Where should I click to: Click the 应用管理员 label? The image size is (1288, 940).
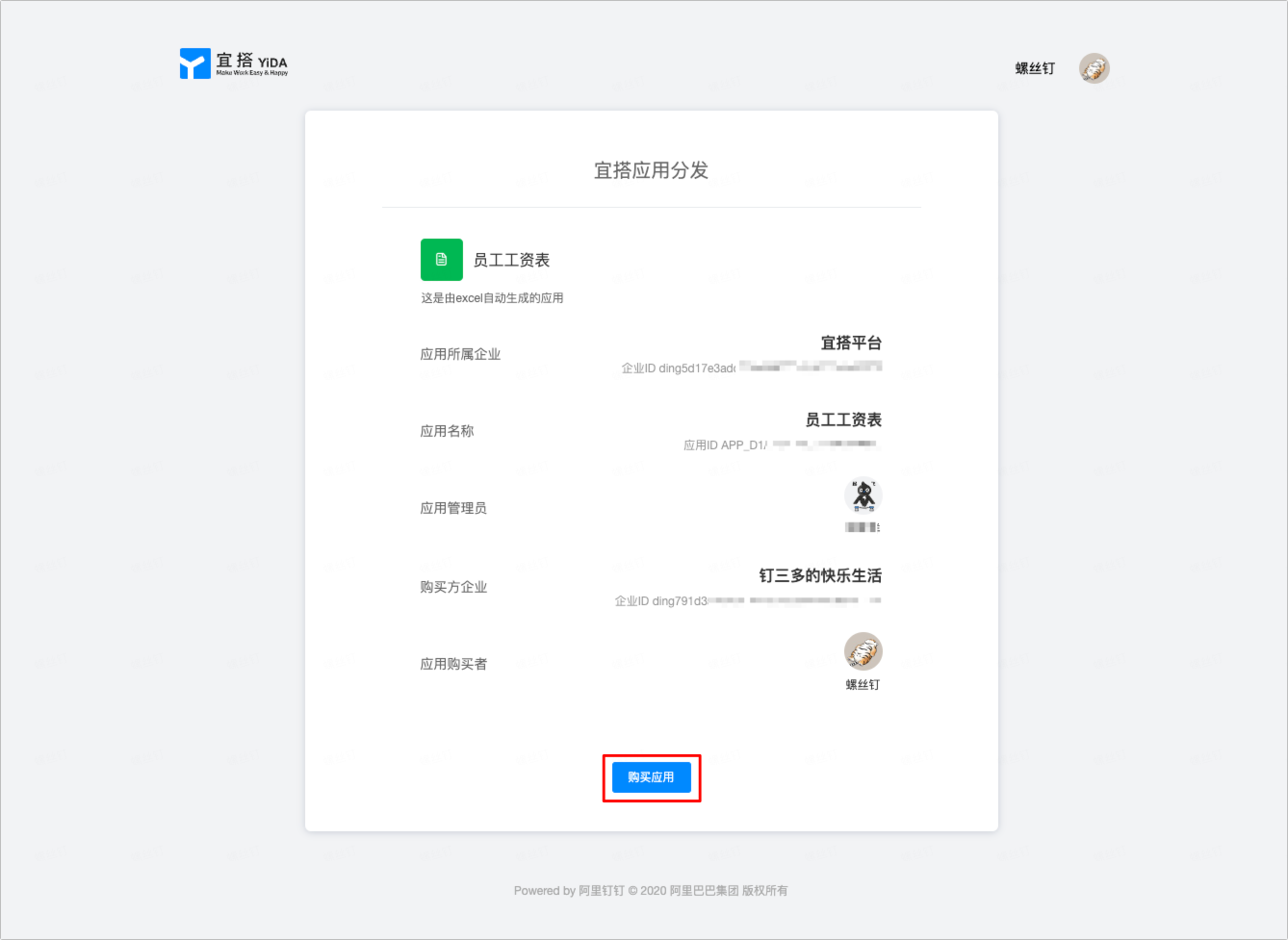[453, 508]
